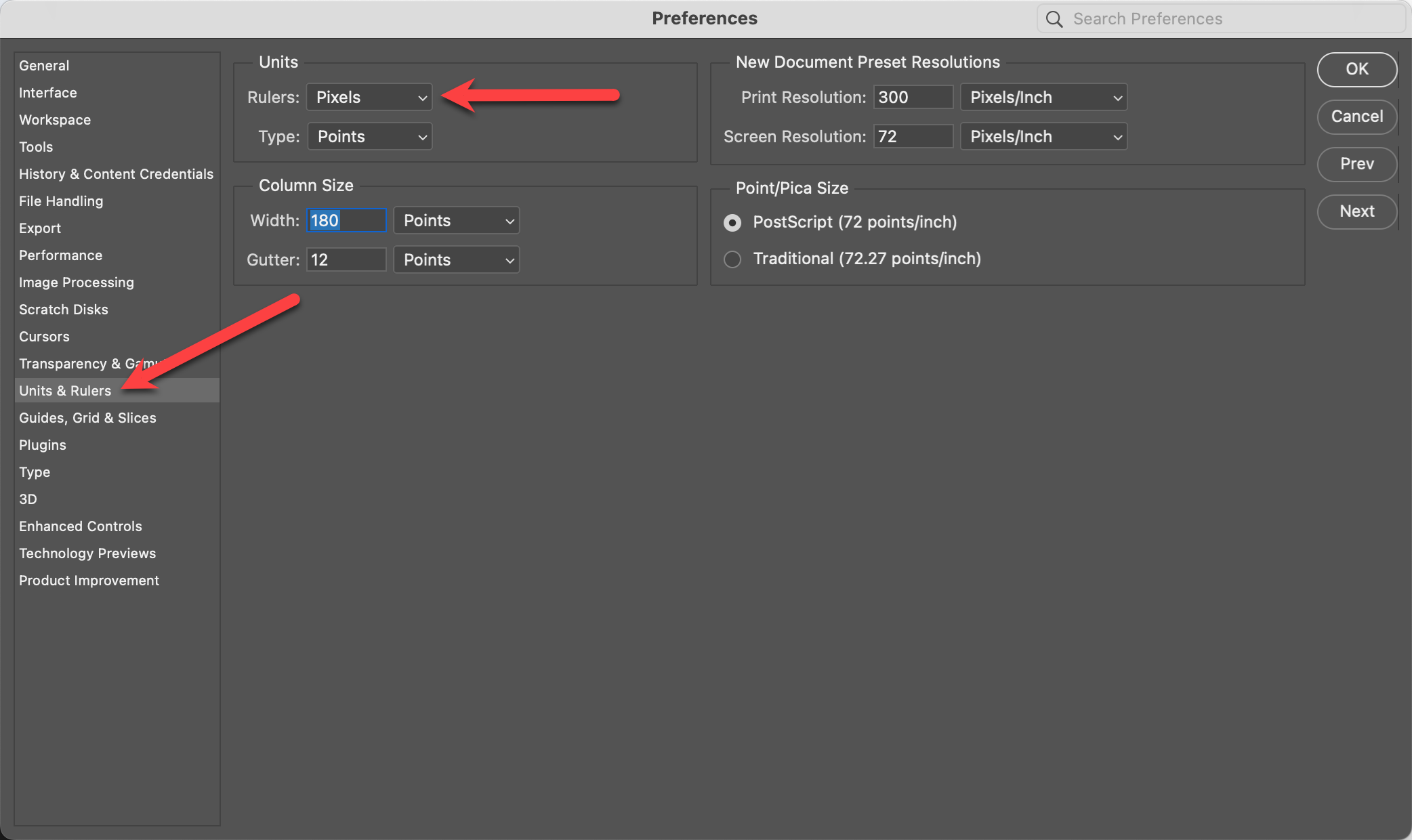
Task: Expand the Gutter units dropdown
Action: click(x=456, y=260)
